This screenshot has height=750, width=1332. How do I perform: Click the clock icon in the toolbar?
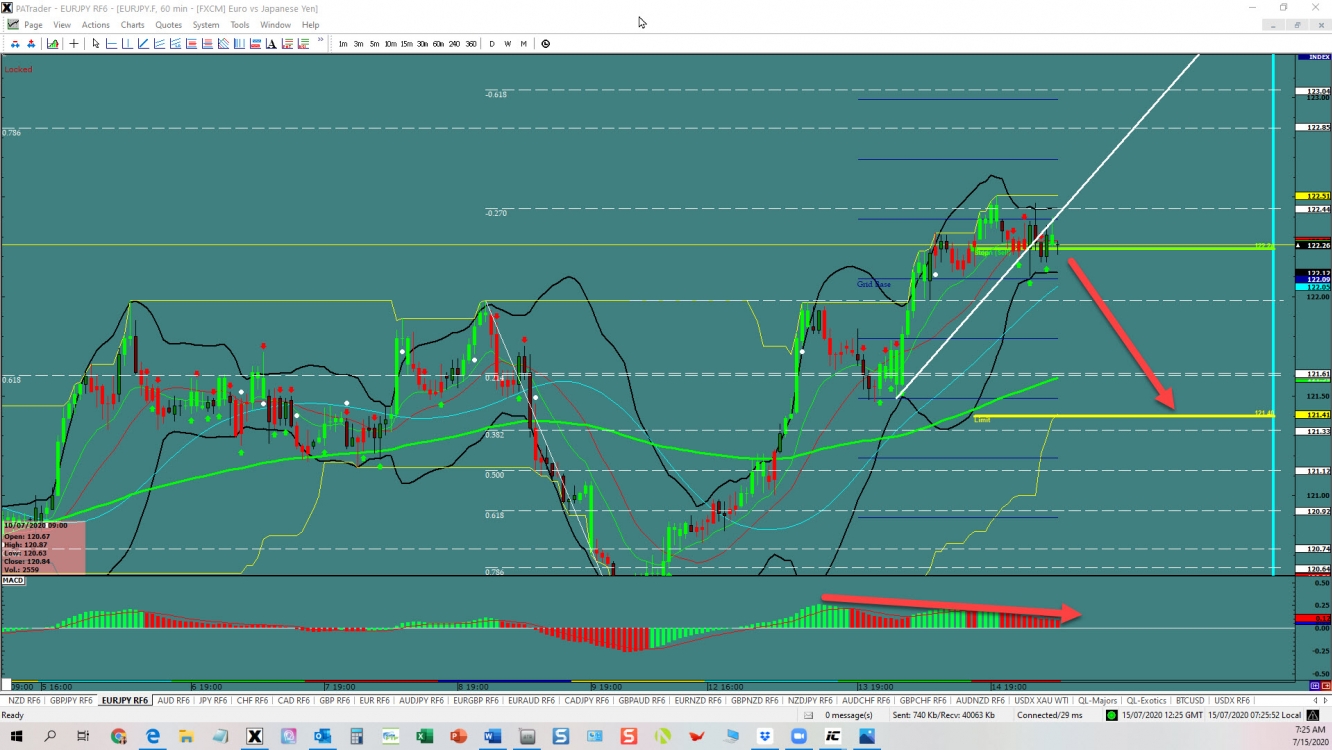point(545,44)
